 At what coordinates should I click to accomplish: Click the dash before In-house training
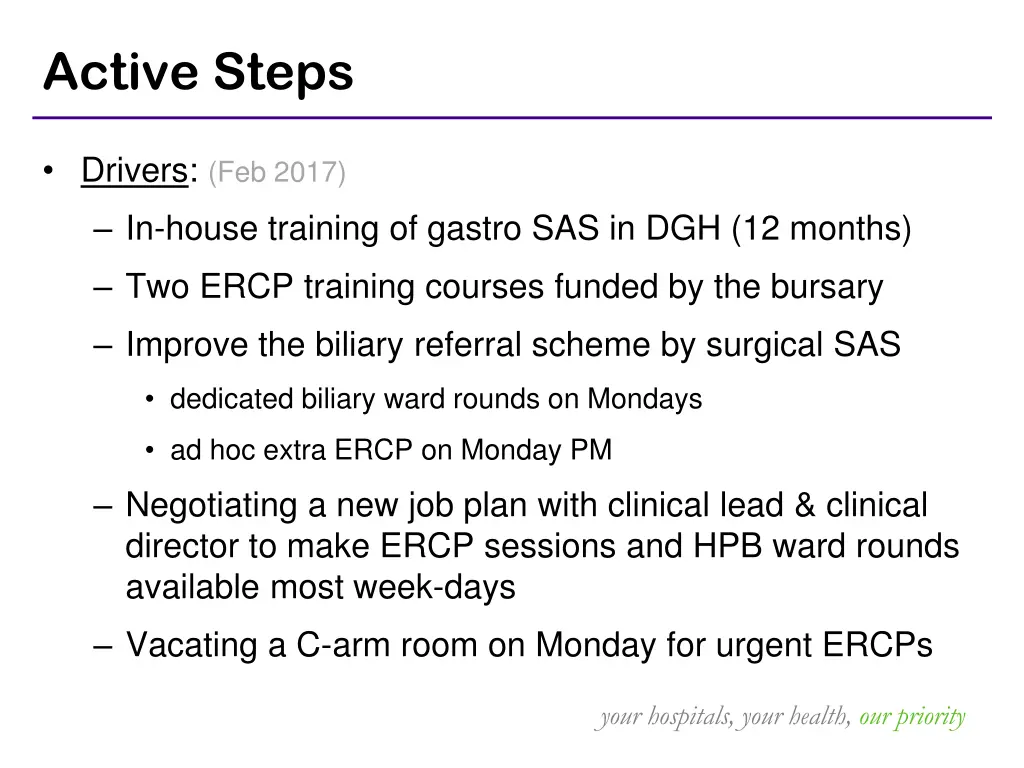coord(103,231)
